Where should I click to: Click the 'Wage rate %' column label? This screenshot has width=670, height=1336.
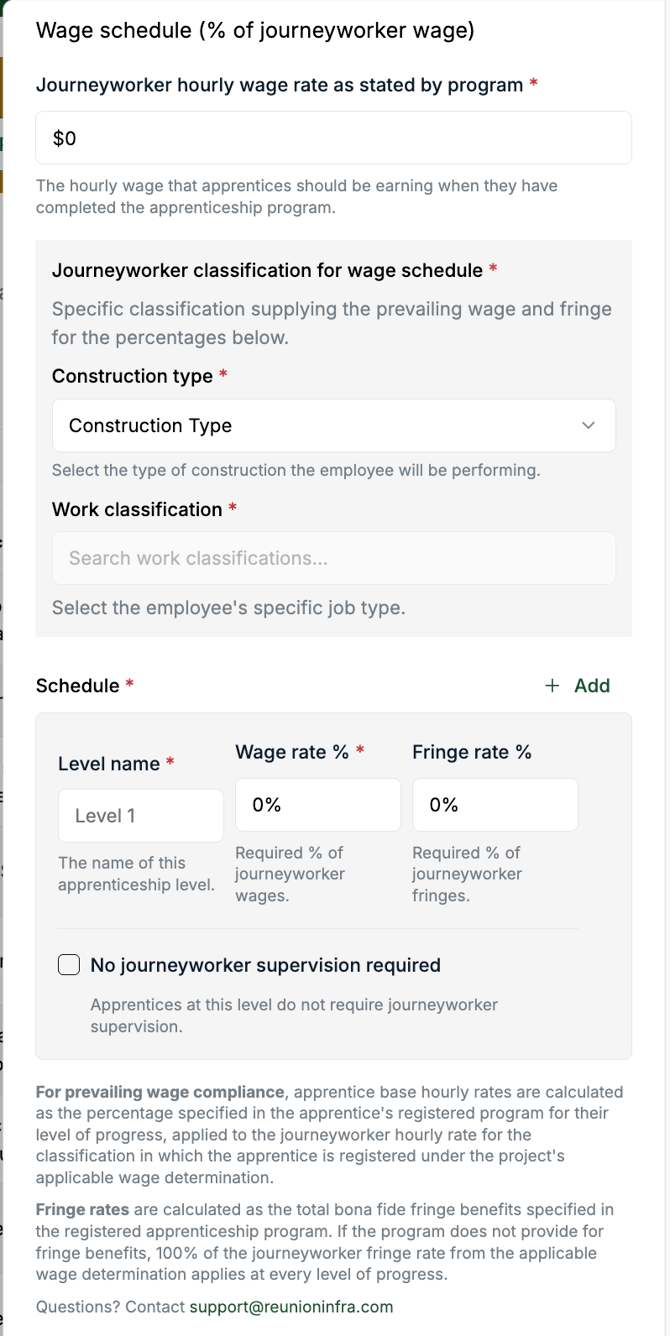click(292, 752)
